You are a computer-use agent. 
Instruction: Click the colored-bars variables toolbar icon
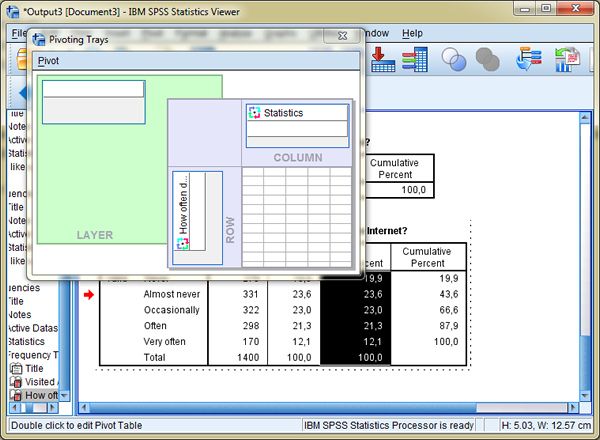414,59
